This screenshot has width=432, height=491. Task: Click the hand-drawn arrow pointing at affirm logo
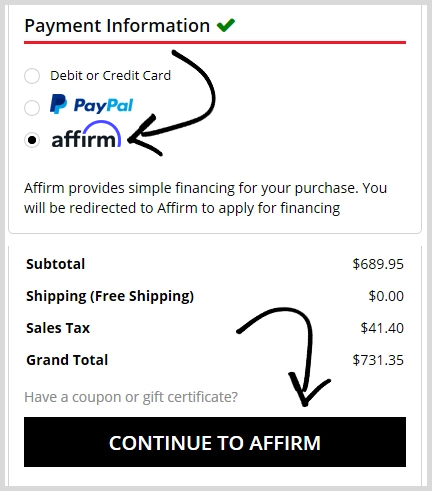coord(172,103)
